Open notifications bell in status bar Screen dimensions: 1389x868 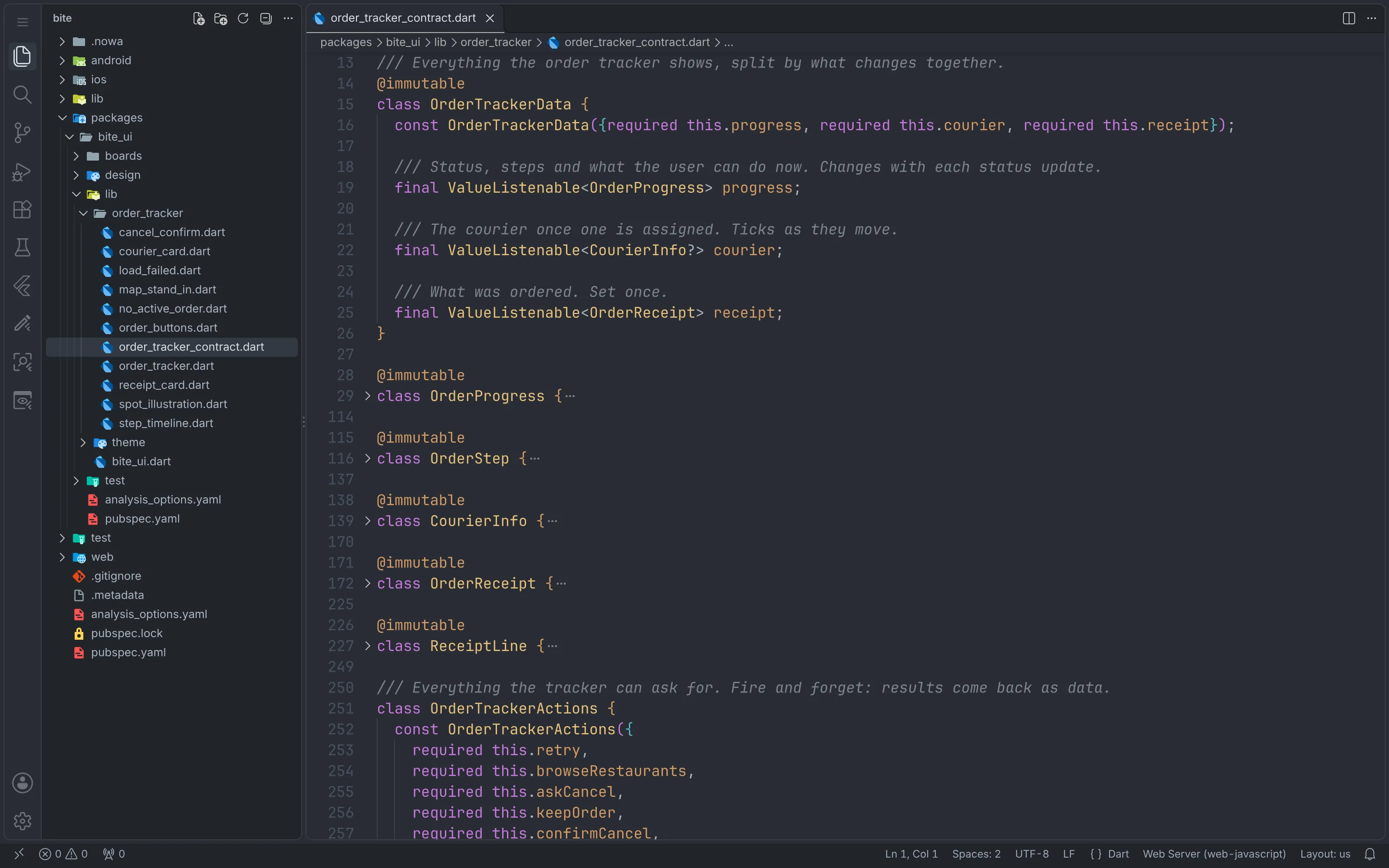1370,854
